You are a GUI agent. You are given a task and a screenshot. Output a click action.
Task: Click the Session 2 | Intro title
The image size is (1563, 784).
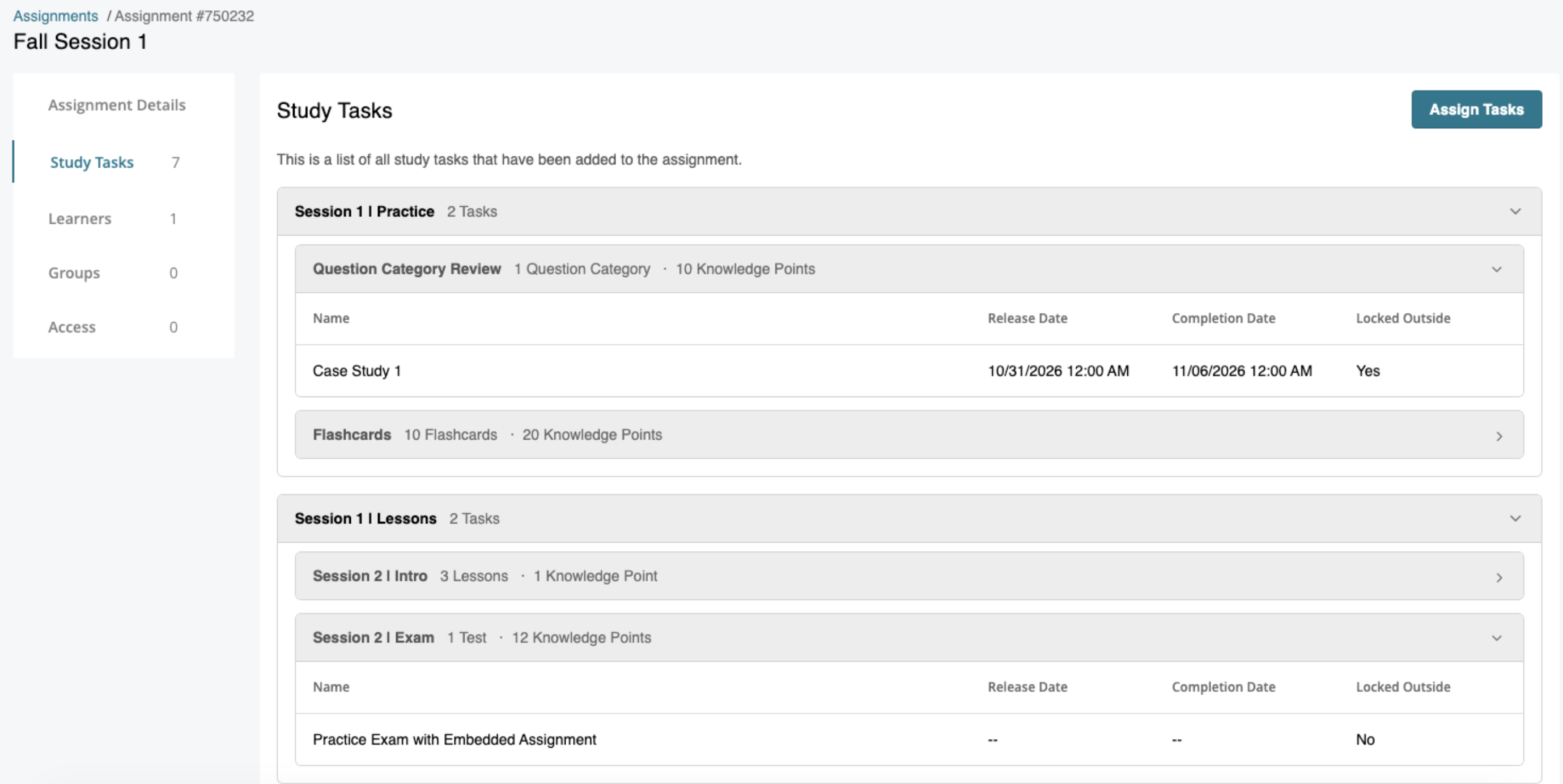(x=369, y=576)
